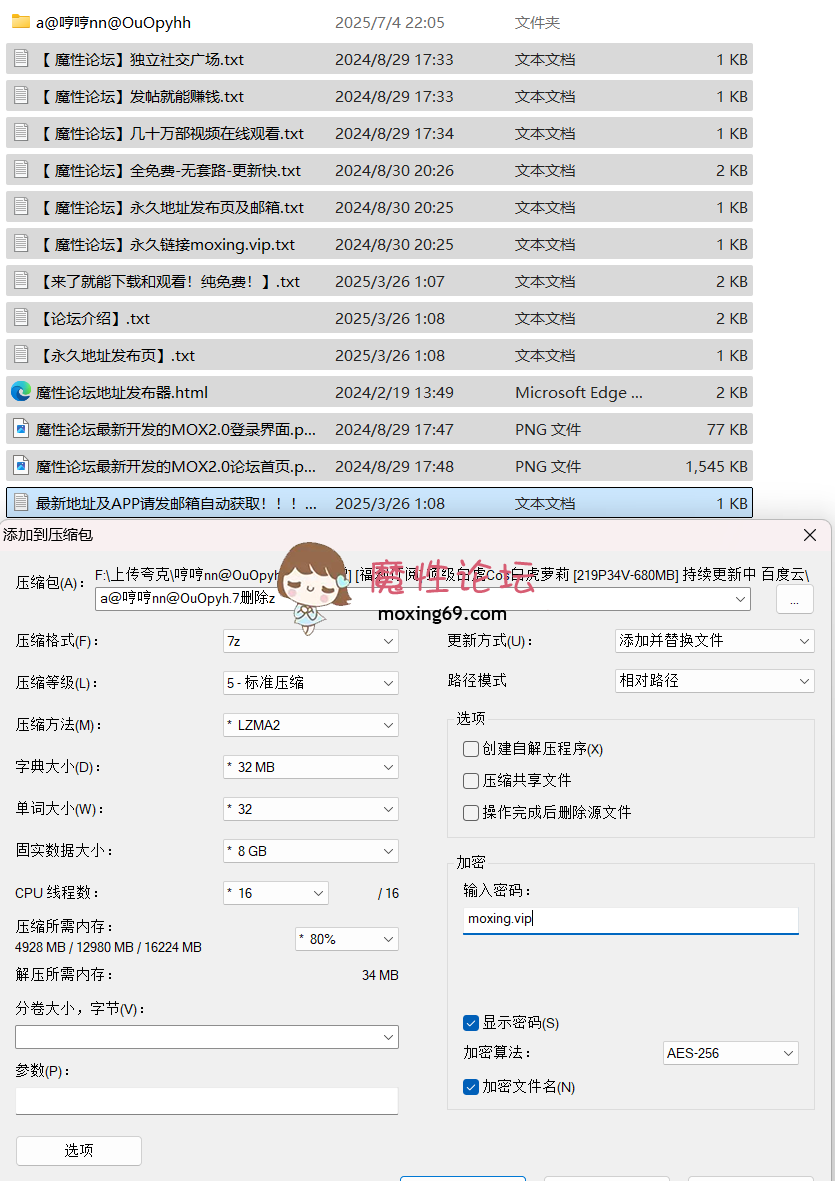The width and height of the screenshot is (835, 1181).
Task: Close the 添加到压缩包 dialog
Action: [x=810, y=535]
